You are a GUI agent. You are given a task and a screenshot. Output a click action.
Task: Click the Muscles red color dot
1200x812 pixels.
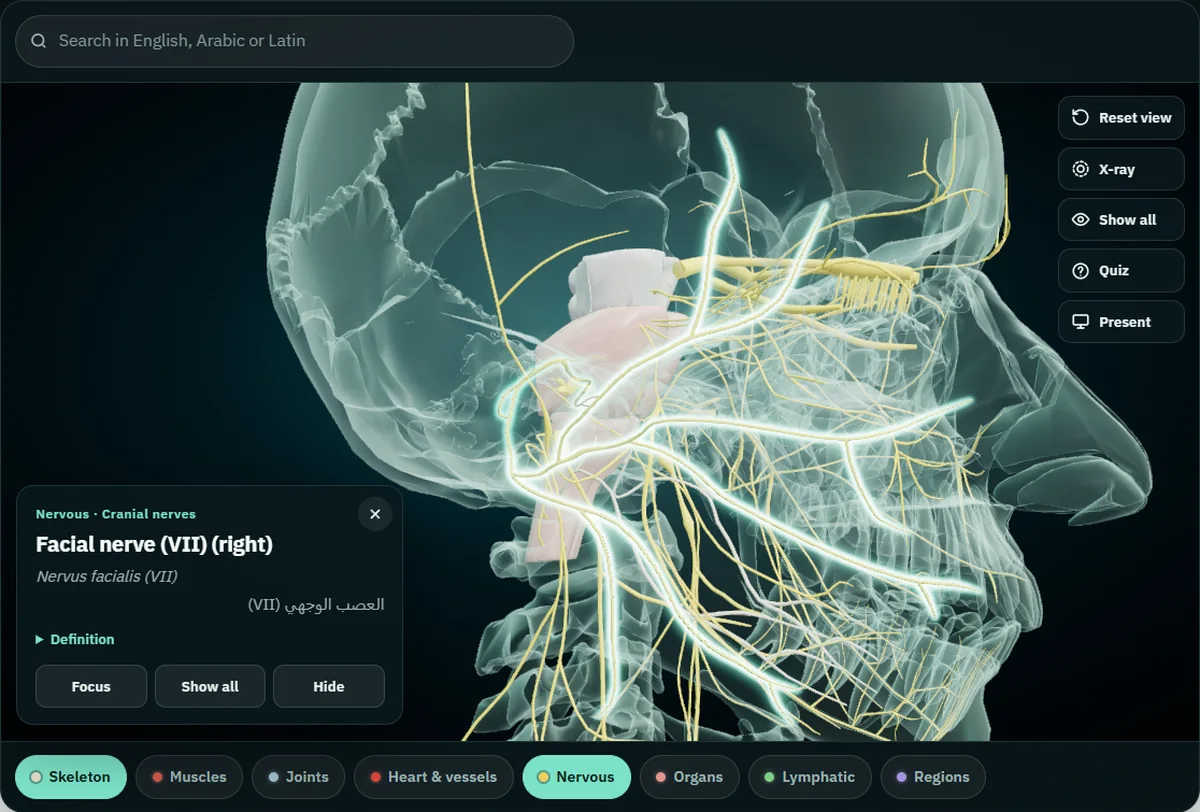tap(157, 777)
